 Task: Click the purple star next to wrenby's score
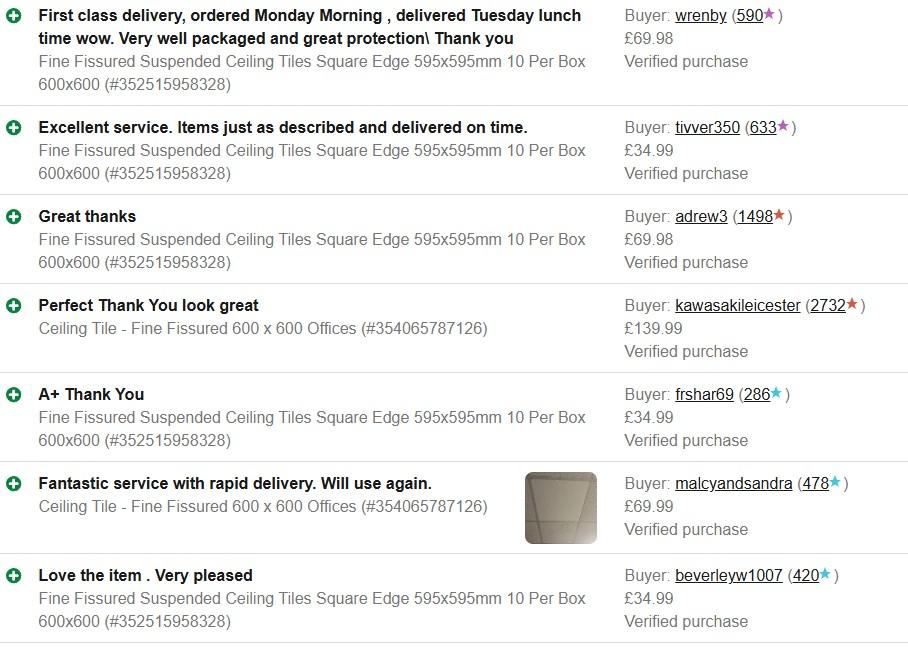point(769,15)
